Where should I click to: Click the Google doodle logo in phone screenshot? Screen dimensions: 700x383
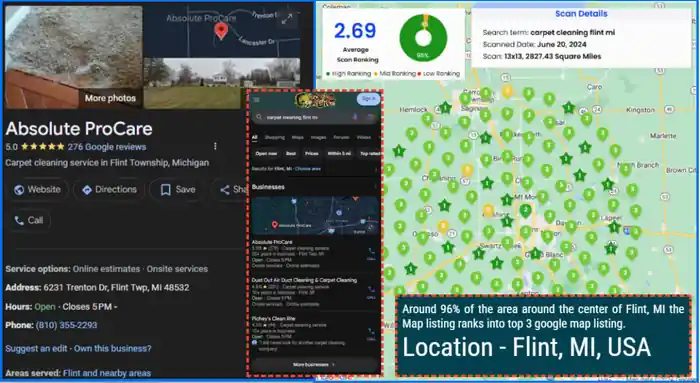point(315,100)
